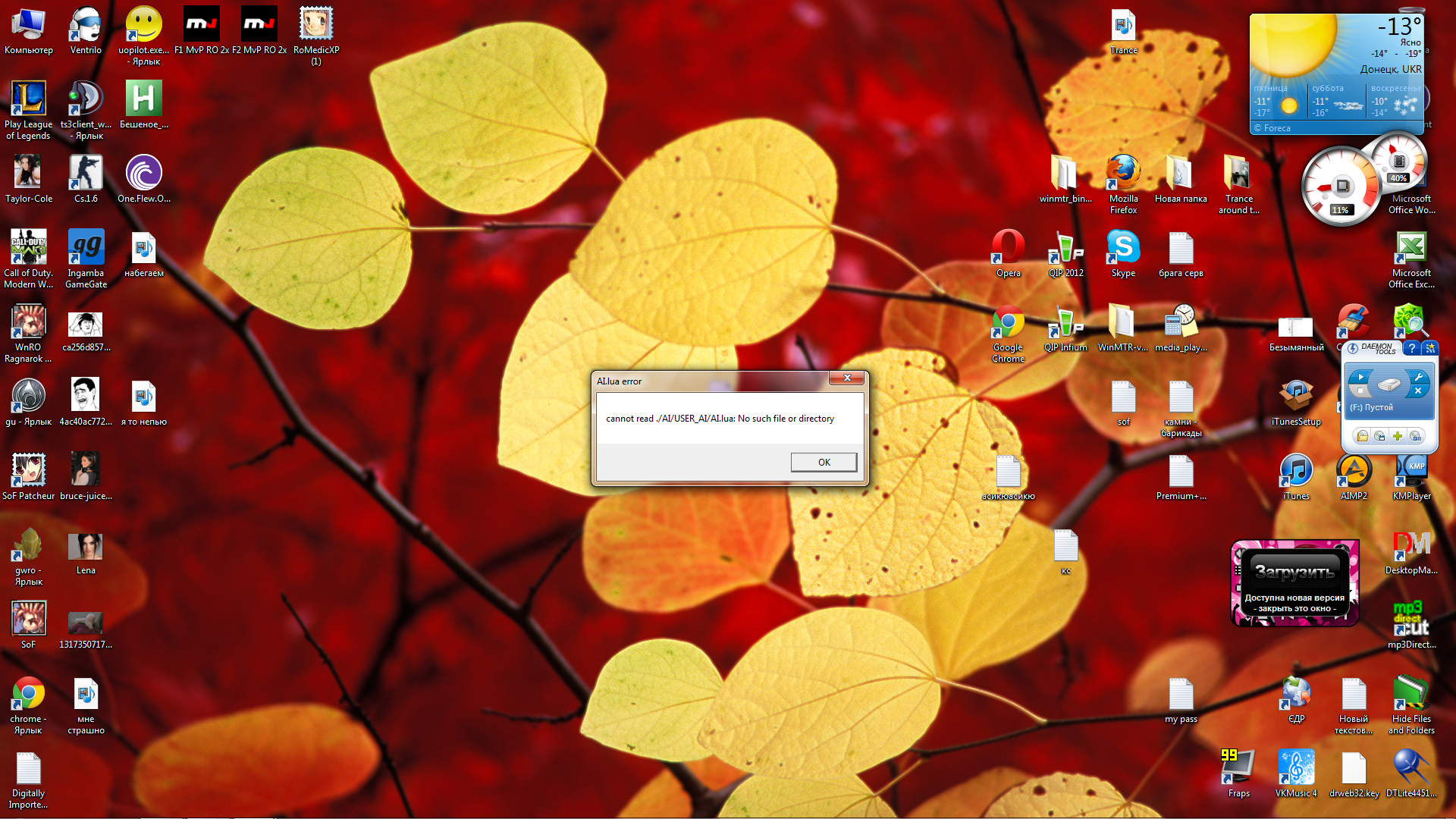
Task: Select the drweb32.key file
Action: coord(1354,773)
